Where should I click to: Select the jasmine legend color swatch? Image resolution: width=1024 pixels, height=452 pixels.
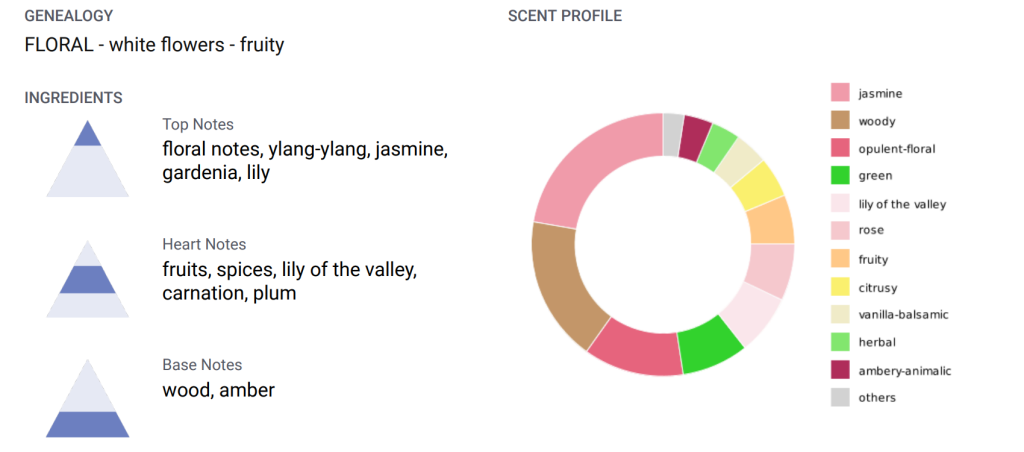point(840,93)
